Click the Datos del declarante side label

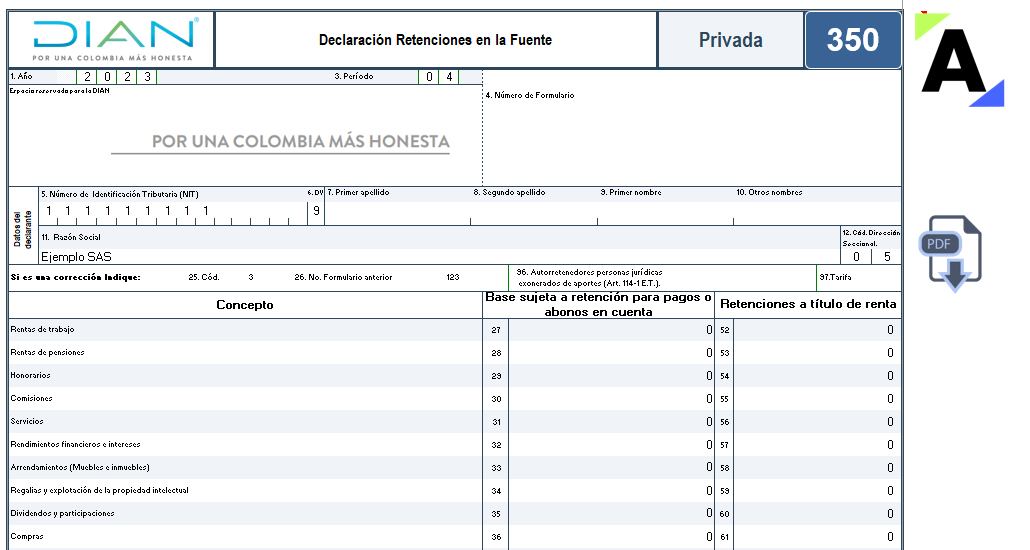(x=23, y=229)
